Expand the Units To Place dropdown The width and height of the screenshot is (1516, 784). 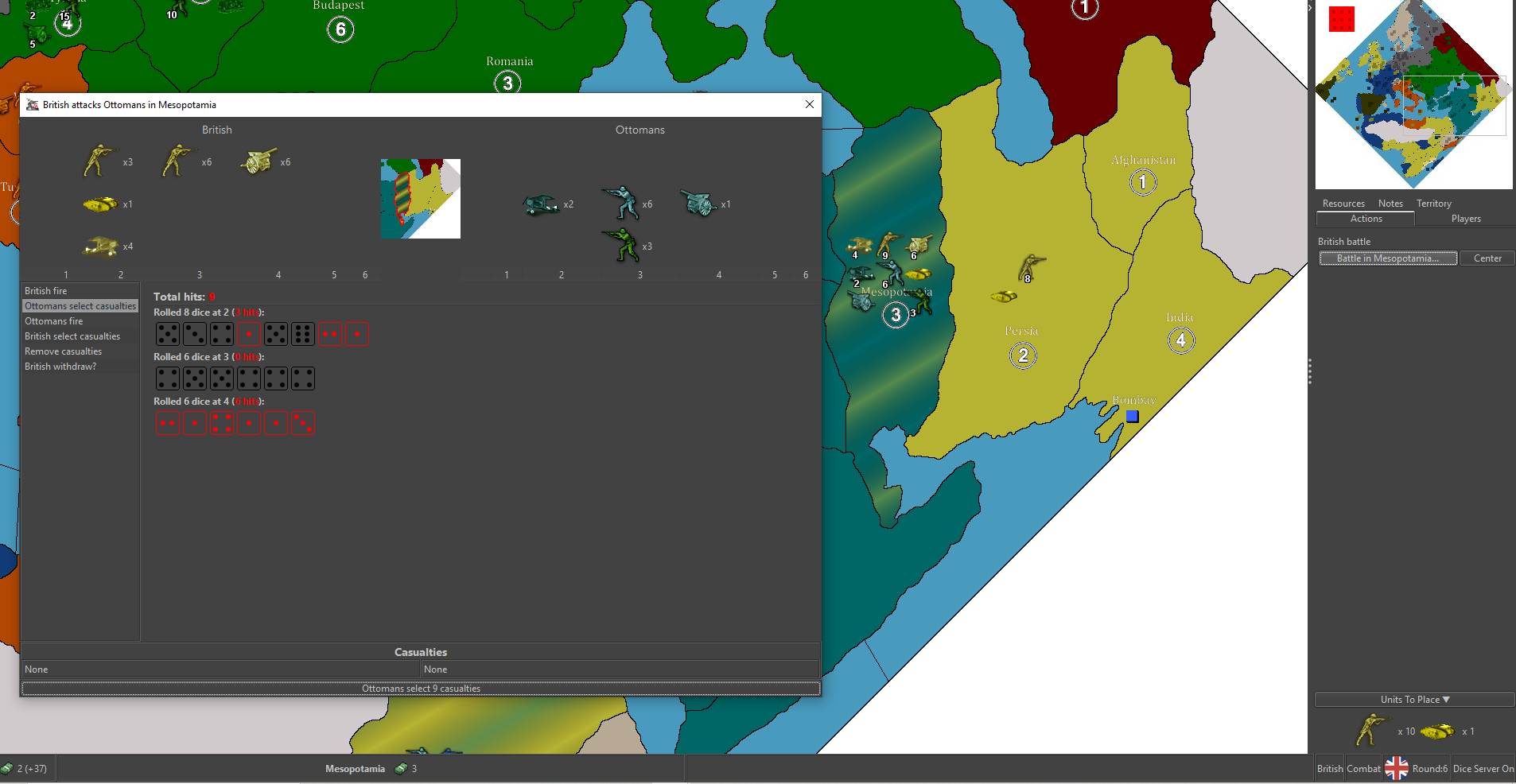(1414, 700)
